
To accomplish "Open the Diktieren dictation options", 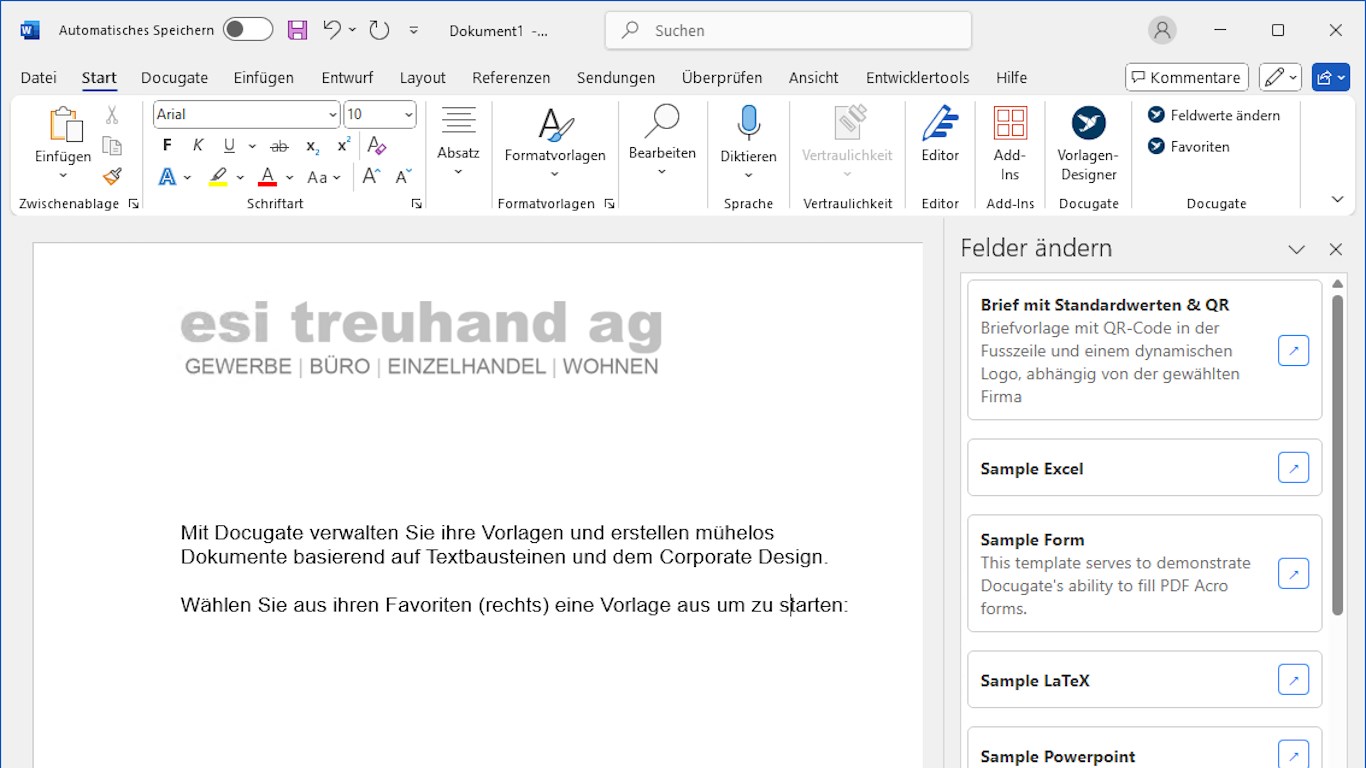I will [748, 176].
